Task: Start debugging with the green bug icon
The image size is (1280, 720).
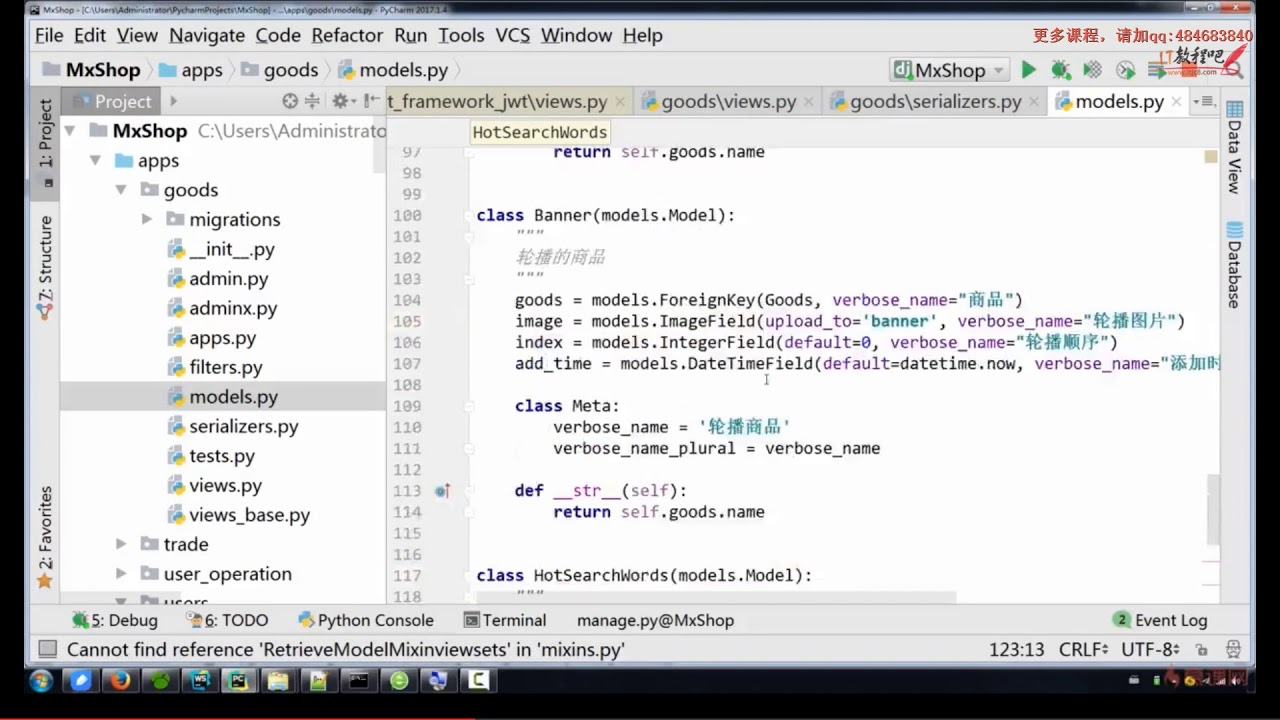Action: (x=1060, y=70)
